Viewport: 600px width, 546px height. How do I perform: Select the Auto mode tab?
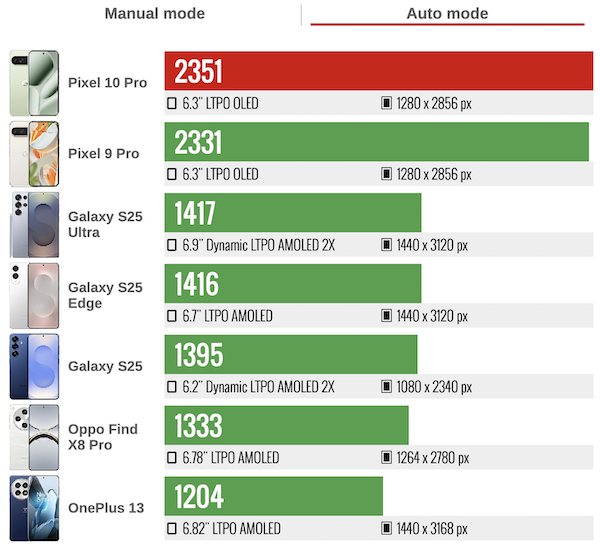pyautogui.click(x=447, y=14)
